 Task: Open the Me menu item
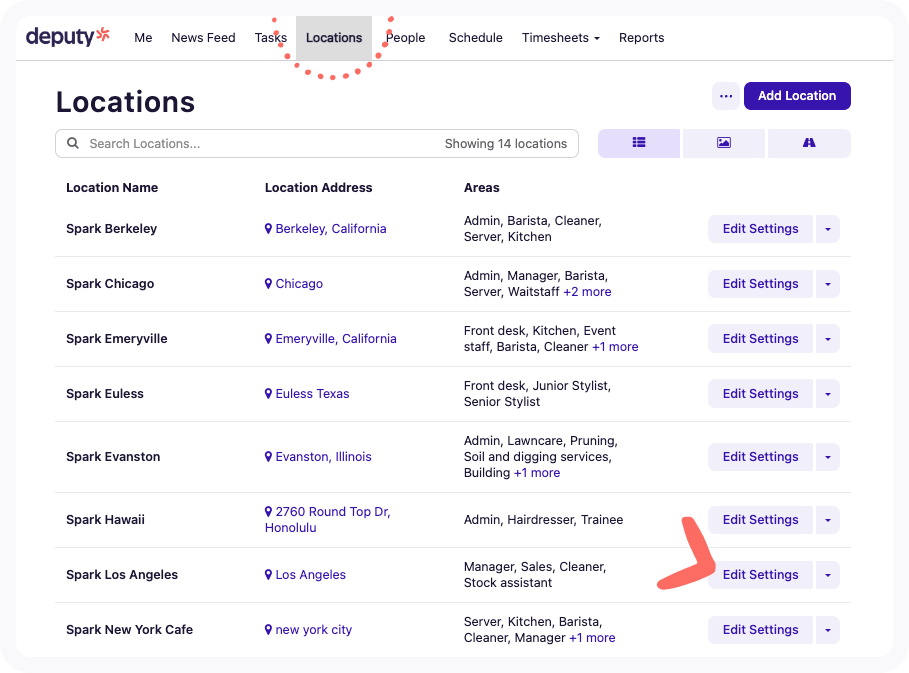(143, 38)
